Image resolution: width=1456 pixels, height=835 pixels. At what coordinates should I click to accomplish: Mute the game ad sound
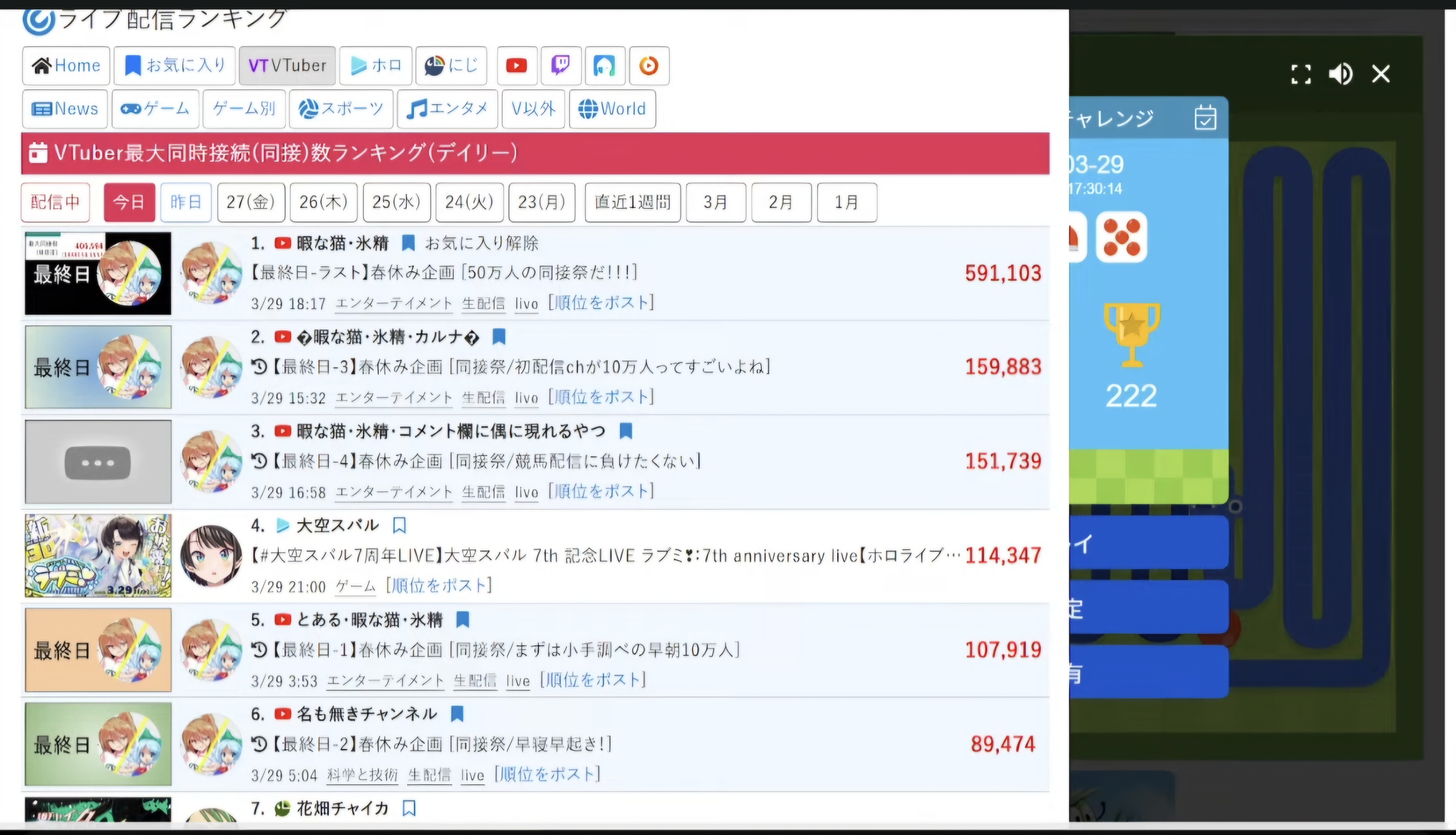click(1340, 74)
